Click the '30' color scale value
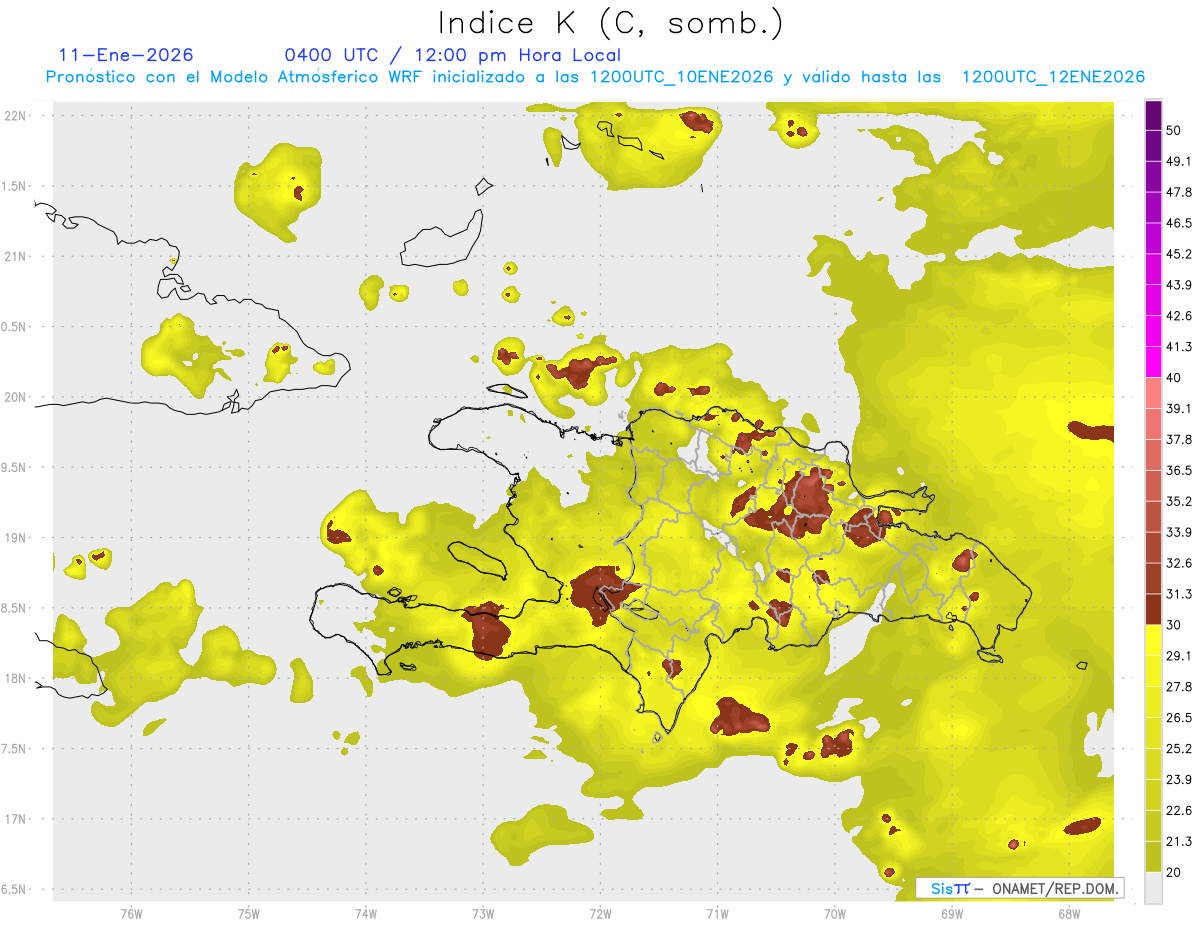 [1174, 625]
